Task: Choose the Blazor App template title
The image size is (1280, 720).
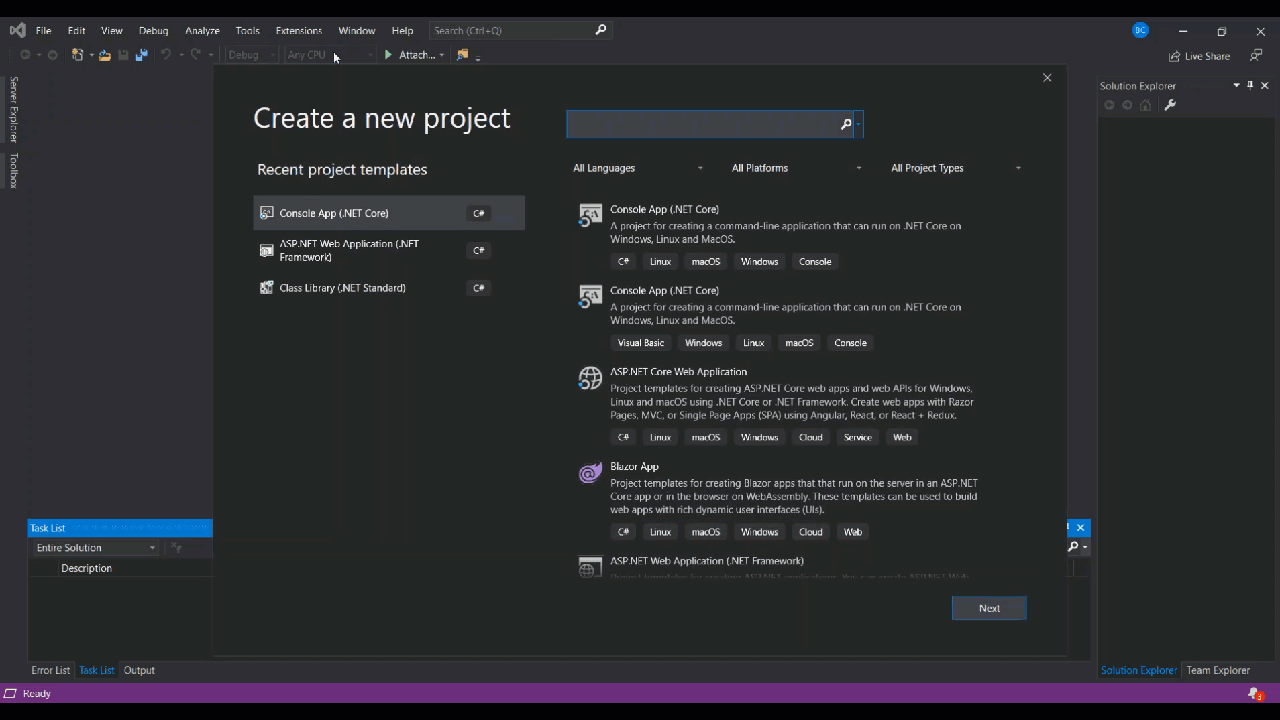Action: 634,466
